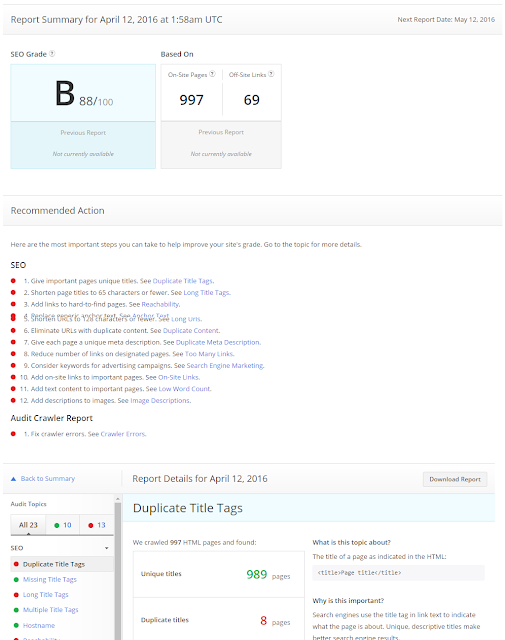
Task: Click the Duplicate Title Tags page heading
Action: [188, 508]
